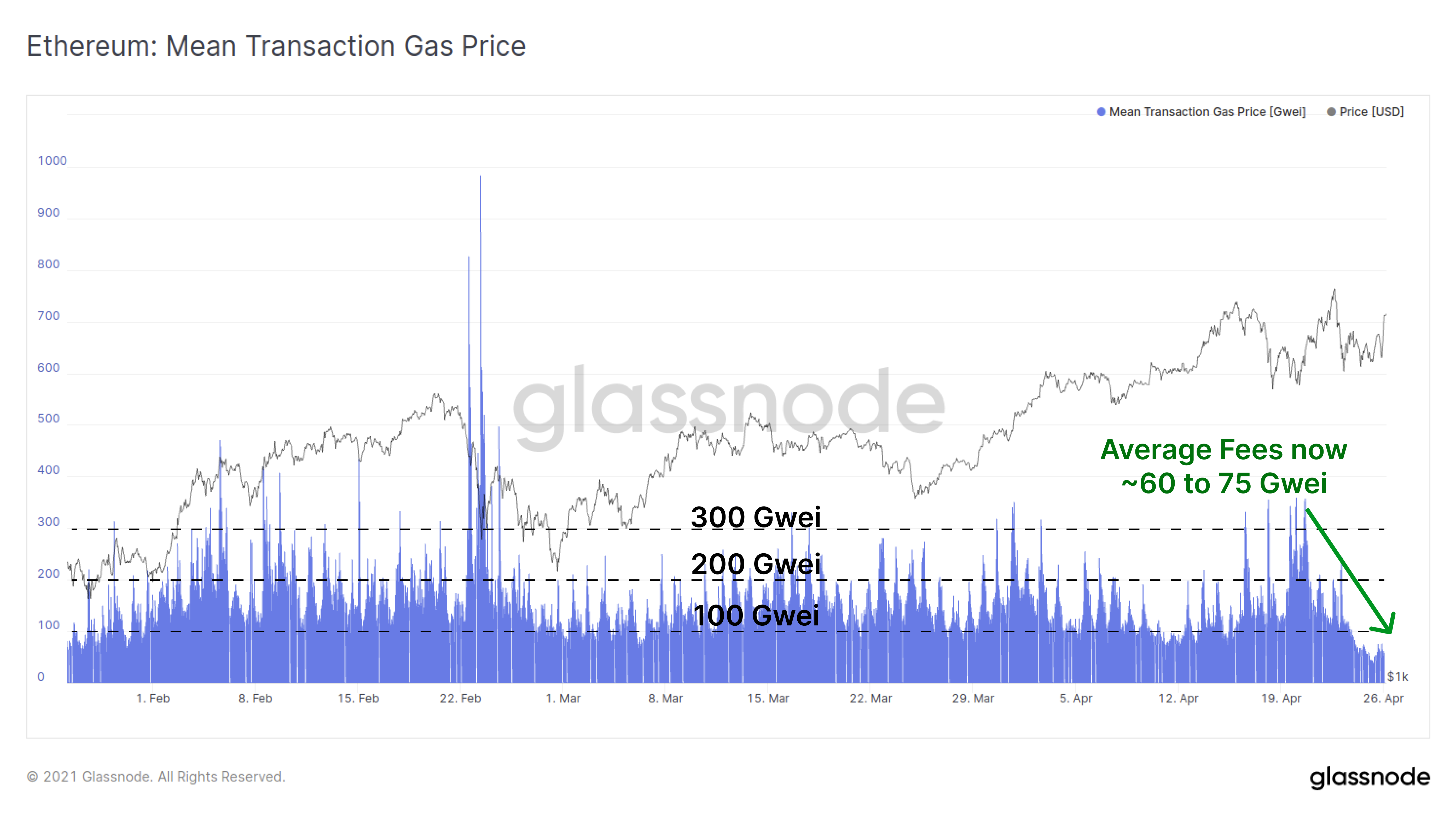The image size is (1456, 813).
Task: Toggle the Price [USD] legend dot
Action: tap(1331, 112)
